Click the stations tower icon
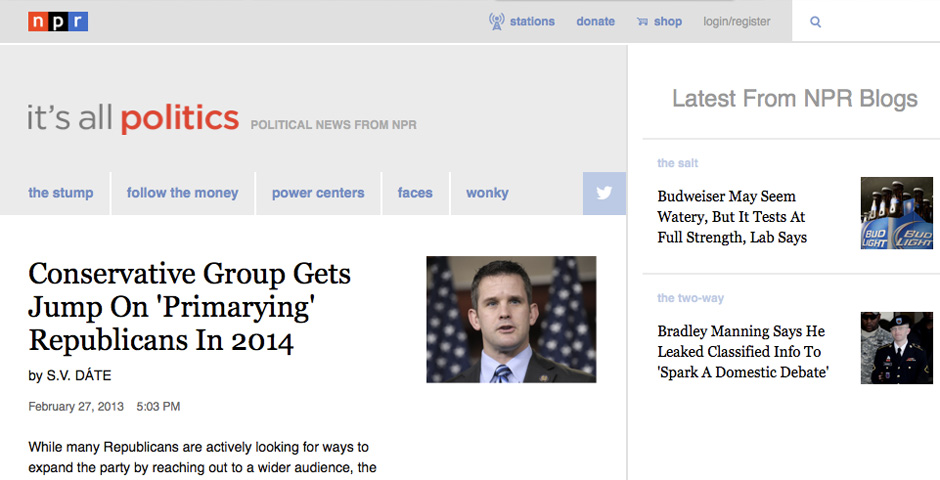This screenshot has height=480, width=940. [496, 22]
